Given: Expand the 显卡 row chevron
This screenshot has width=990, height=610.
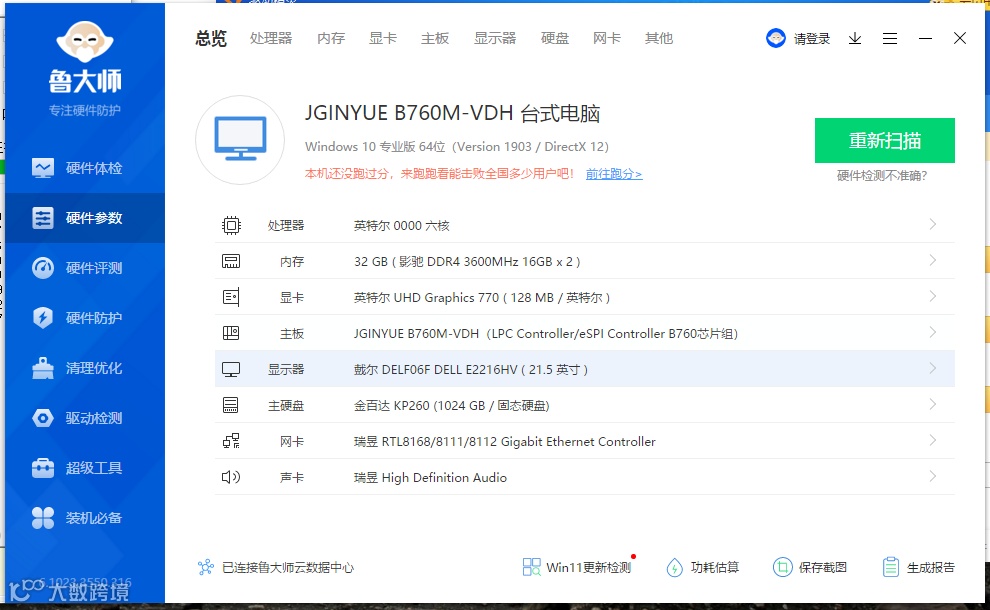Looking at the screenshot, I should (x=933, y=296).
